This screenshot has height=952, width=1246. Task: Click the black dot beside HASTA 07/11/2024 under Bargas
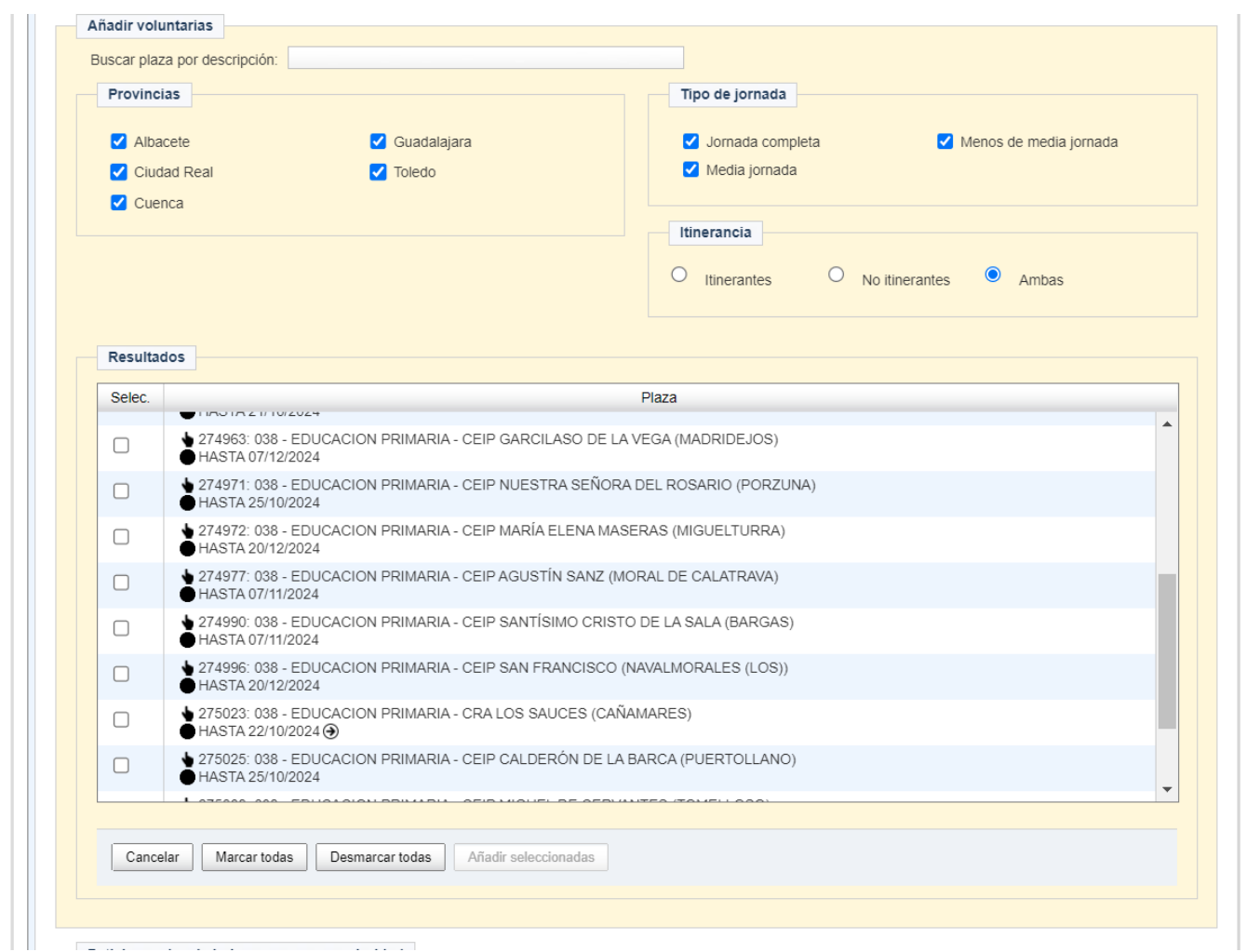point(187,639)
